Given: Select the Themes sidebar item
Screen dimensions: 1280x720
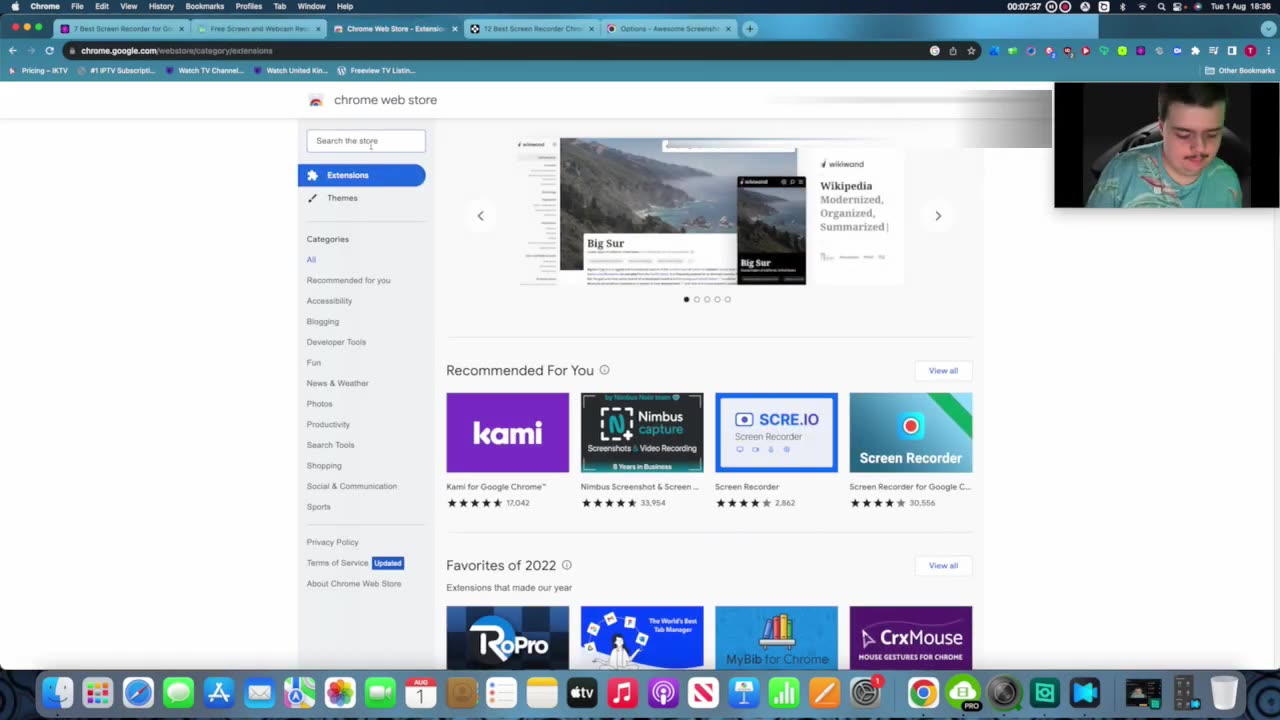Looking at the screenshot, I should [342, 198].
